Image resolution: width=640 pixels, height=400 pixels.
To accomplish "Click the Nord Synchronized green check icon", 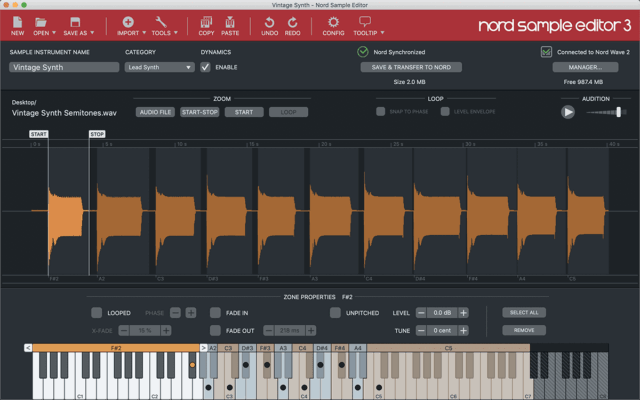I will [x=362, y=52].
